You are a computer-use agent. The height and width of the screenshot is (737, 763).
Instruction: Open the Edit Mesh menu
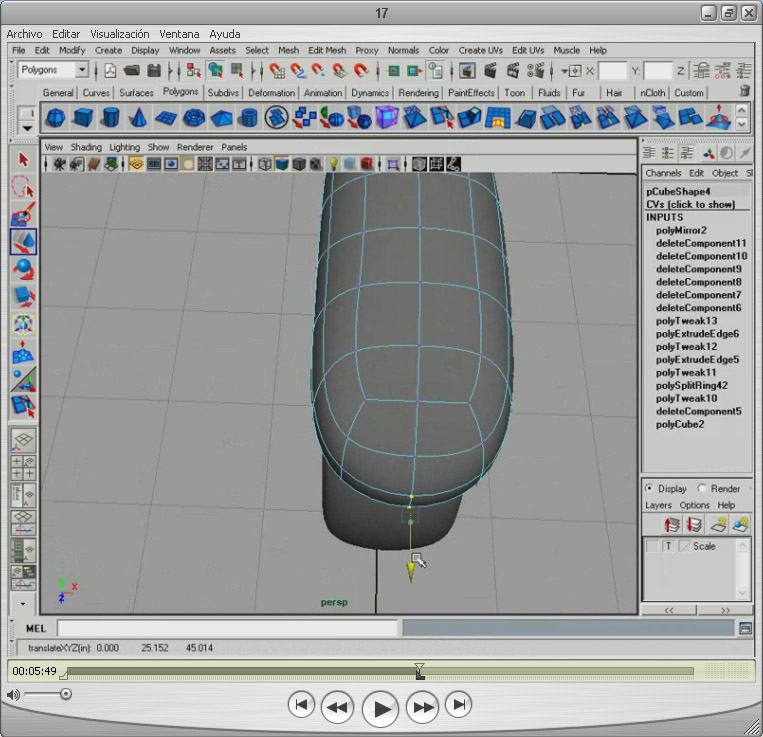click(x=327, y=50)
